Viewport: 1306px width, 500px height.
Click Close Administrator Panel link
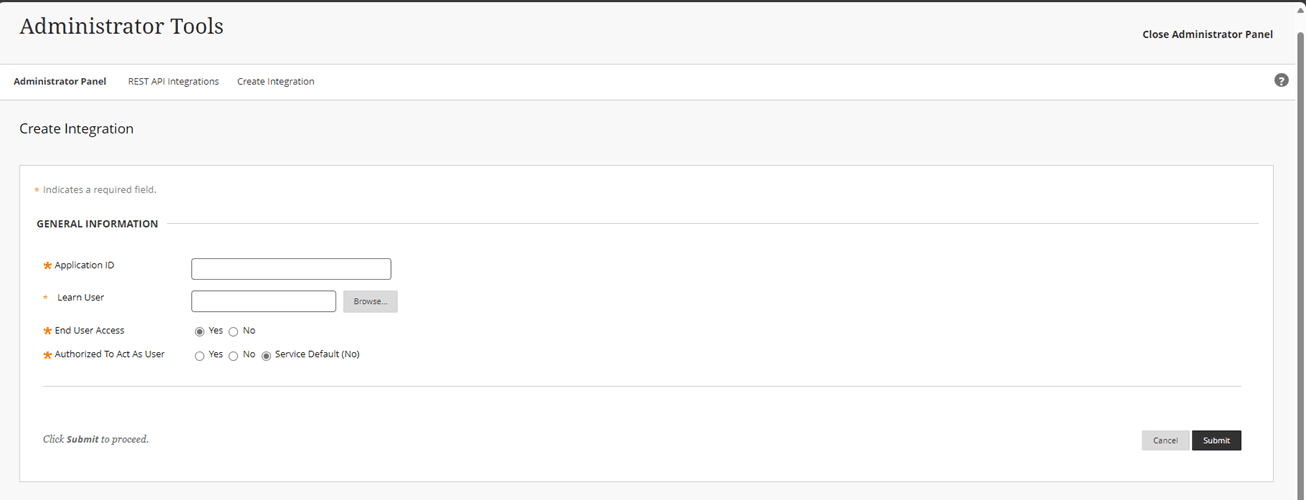tap(1207, 34)
